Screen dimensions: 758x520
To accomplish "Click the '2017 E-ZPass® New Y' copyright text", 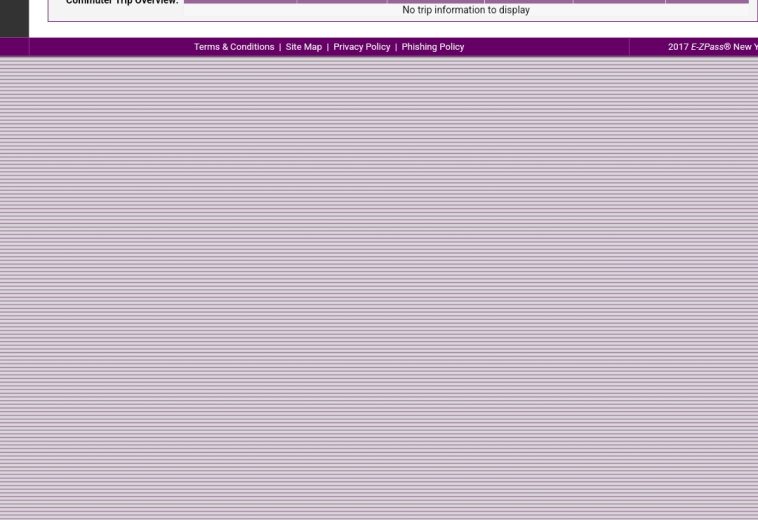I will 713,47.
